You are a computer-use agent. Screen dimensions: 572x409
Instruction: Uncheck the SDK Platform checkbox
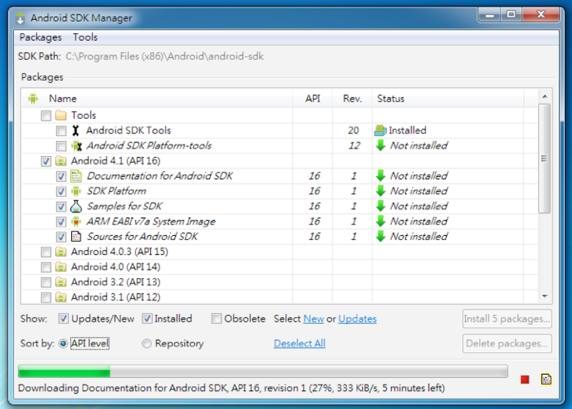[61, 191]
